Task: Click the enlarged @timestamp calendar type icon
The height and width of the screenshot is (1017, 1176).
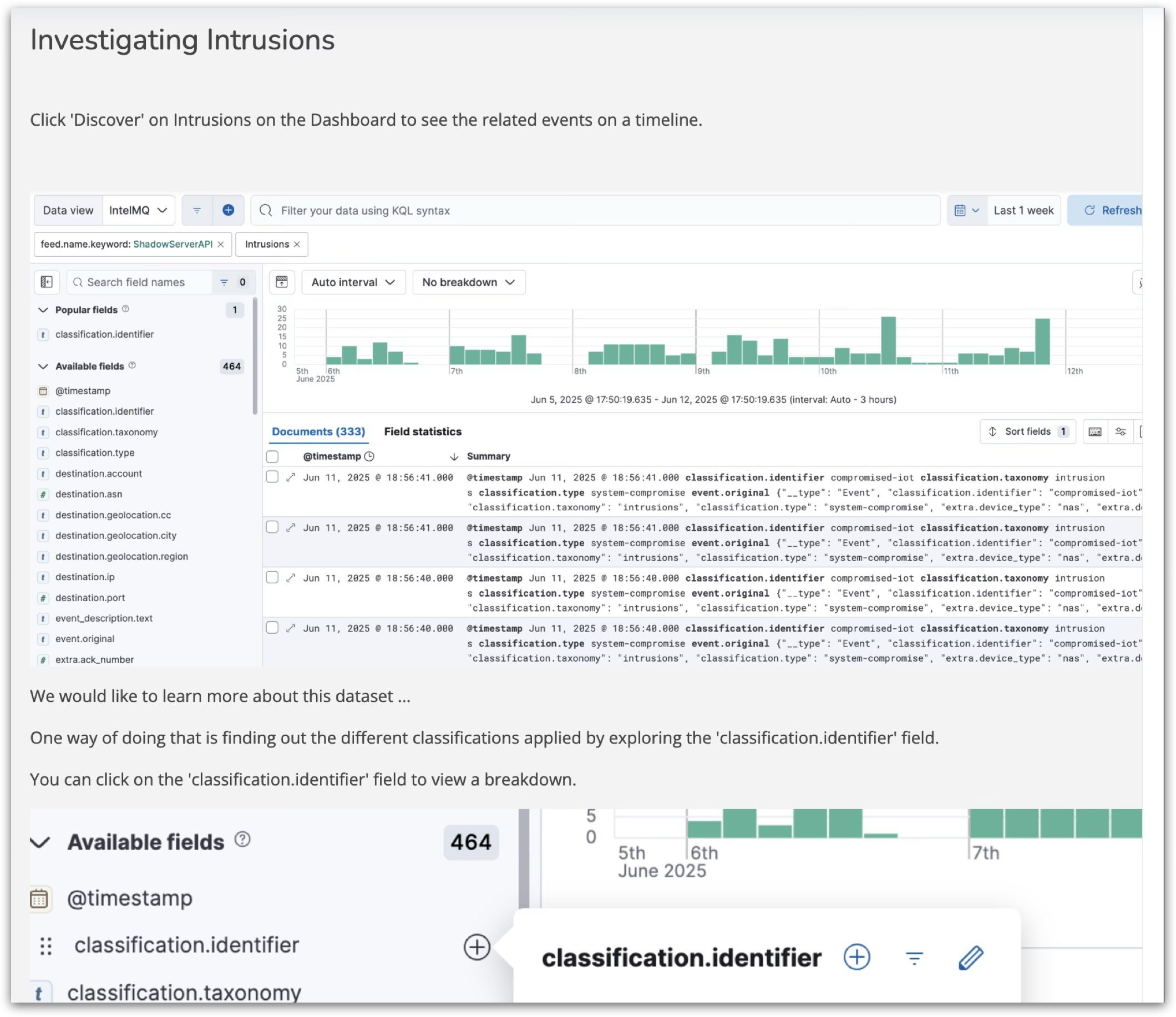Action: tap(39, 899)
